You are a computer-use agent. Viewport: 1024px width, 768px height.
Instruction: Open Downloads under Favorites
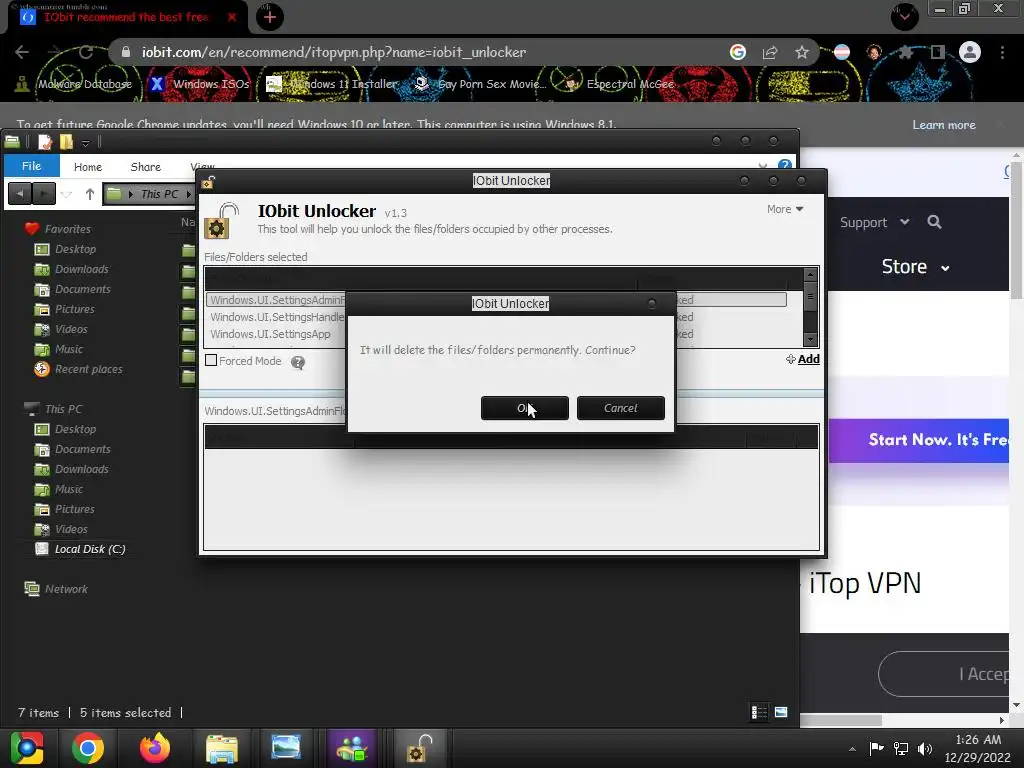pyautogui.click(x=82, y=269)
